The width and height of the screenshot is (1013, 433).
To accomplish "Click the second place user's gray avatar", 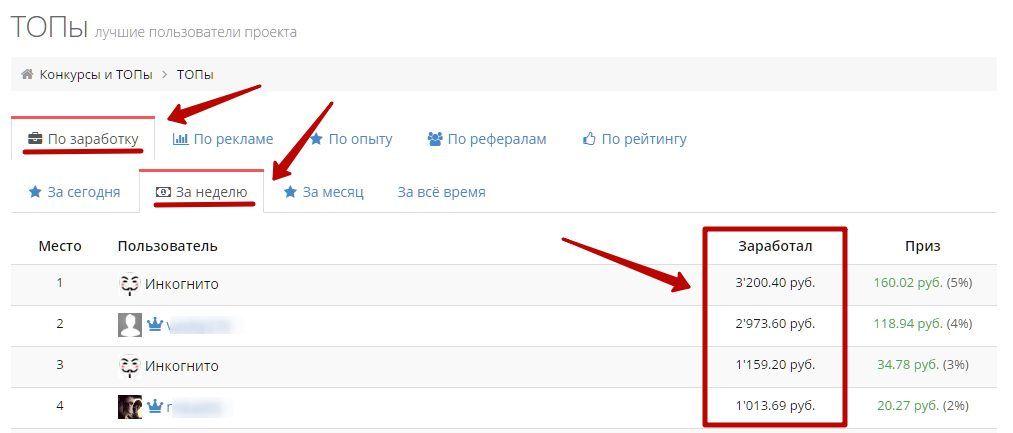I will pos(129,325).
